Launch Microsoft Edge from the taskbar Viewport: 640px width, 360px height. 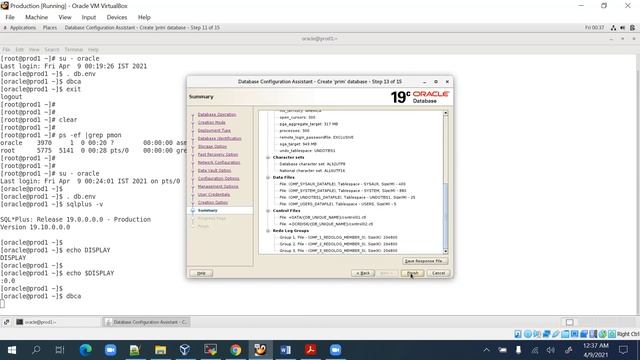point(85,350)
